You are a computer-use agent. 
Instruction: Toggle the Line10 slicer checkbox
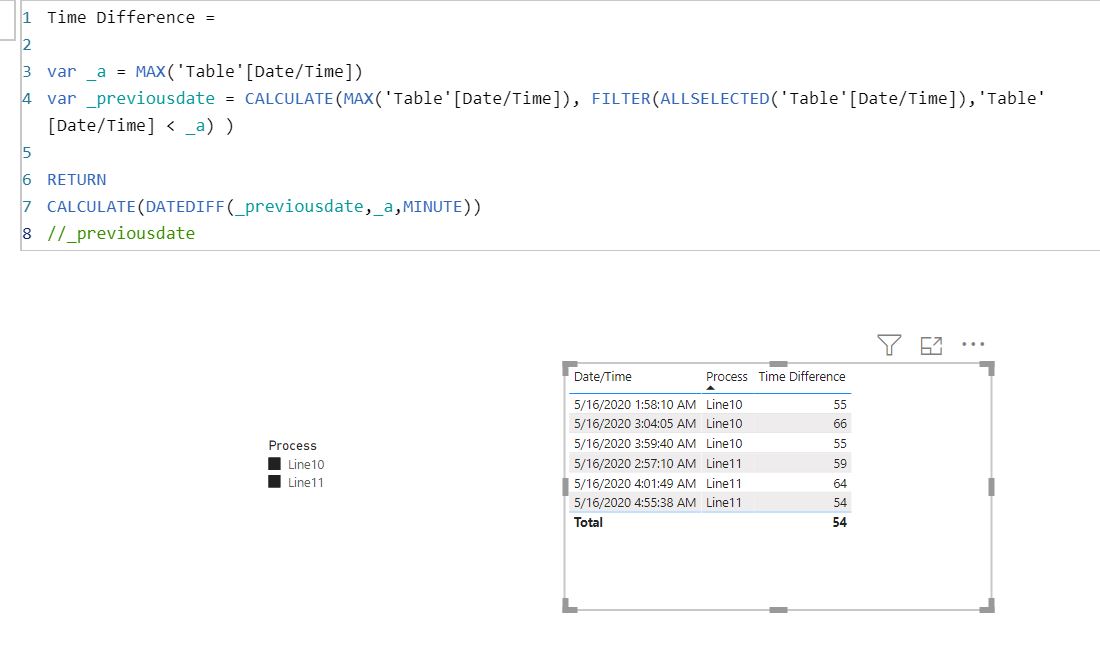274,463
